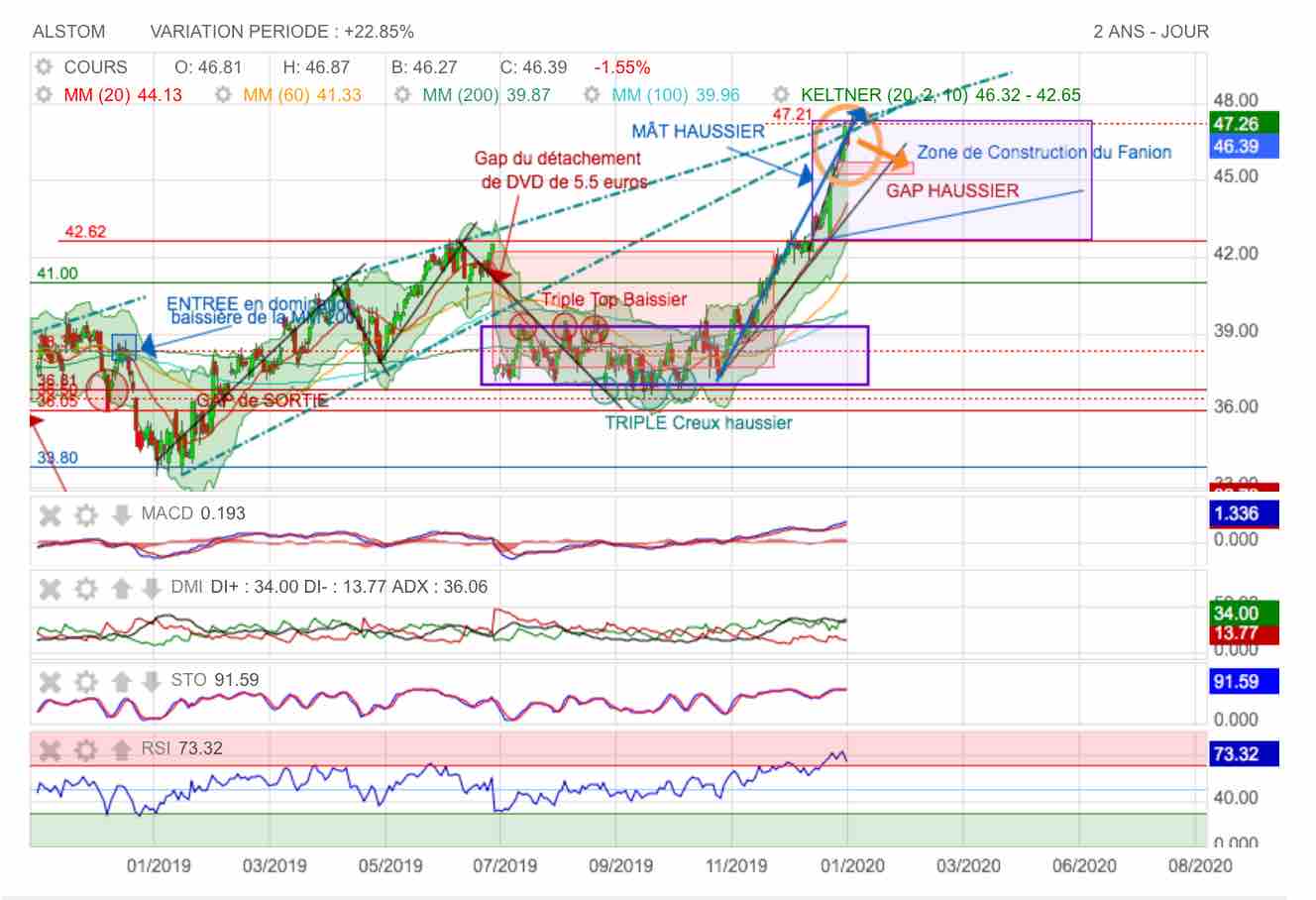Open the MM (100) moving average settings gear
This screenshot has width=1316, height=900.
592,95
